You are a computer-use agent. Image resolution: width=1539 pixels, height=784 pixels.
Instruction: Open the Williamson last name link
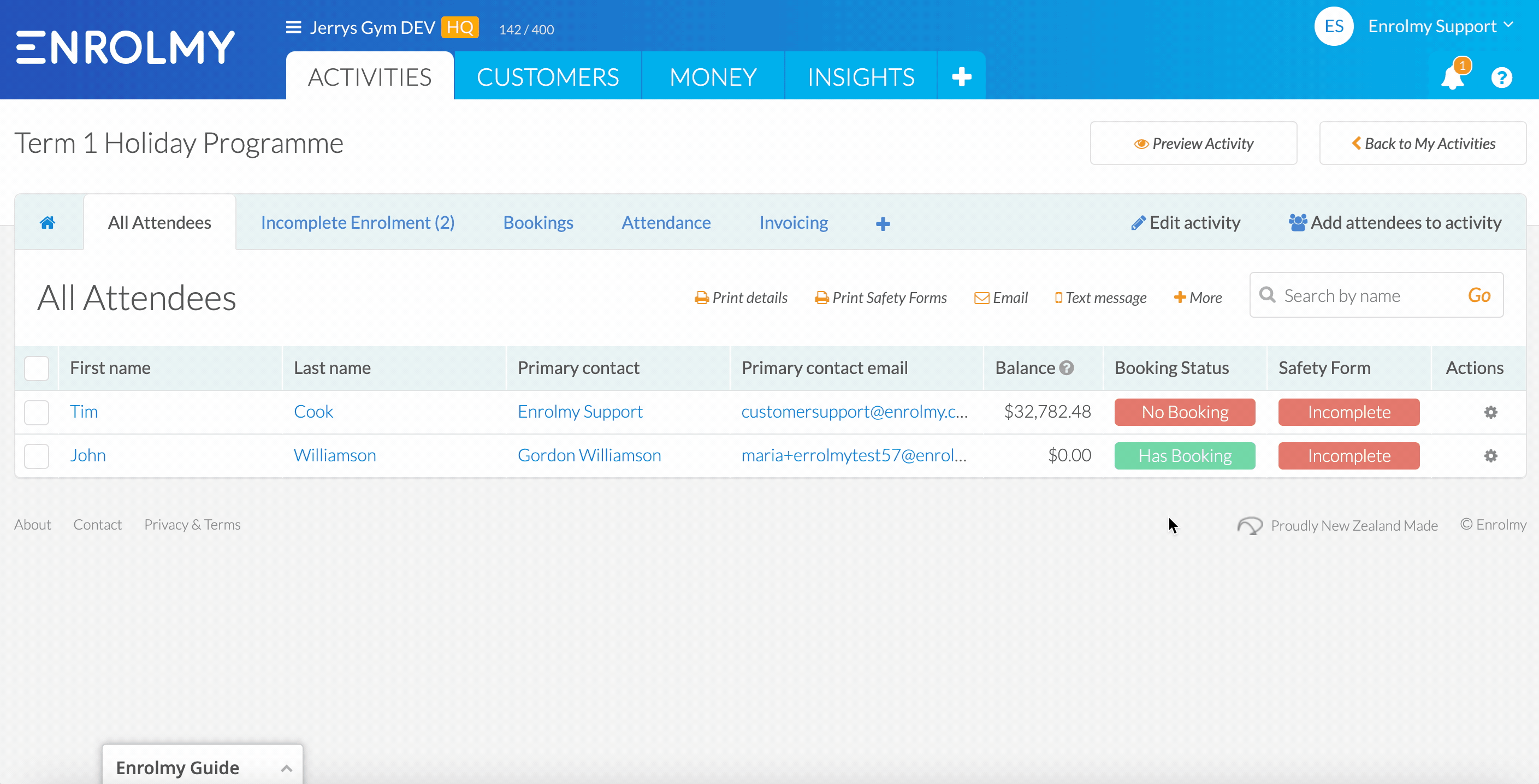(x=335, y=455)
